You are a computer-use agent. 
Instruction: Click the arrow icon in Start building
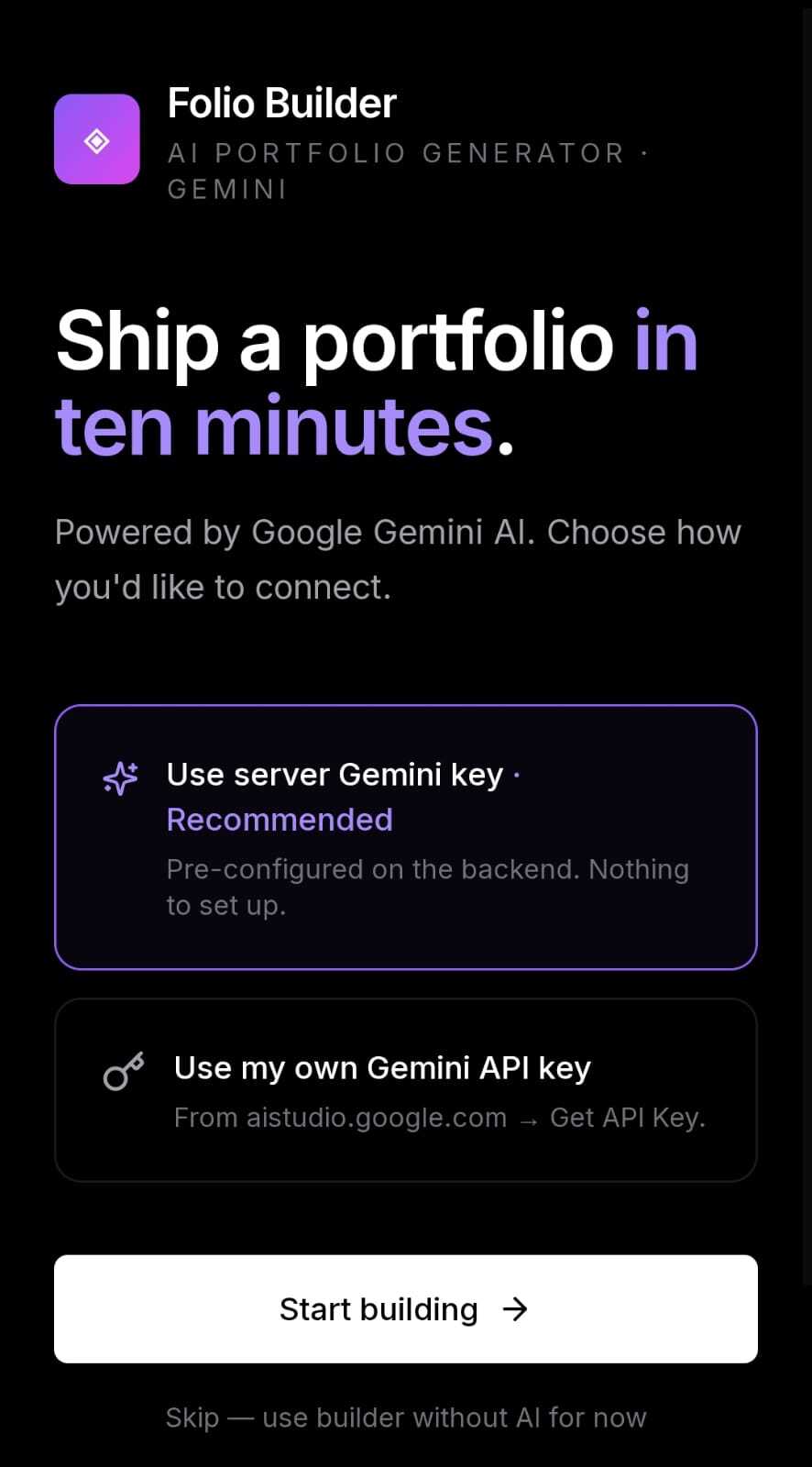pos(515,1308)
